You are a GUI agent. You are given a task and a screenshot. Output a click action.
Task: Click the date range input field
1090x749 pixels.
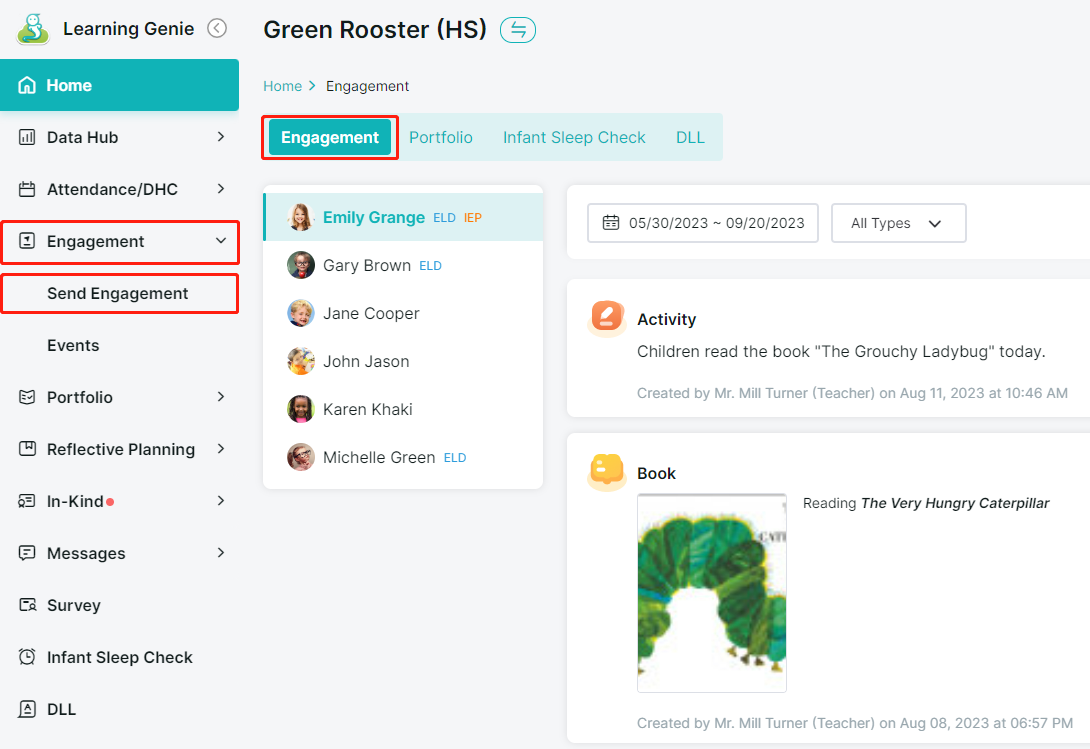pos(715,223)
